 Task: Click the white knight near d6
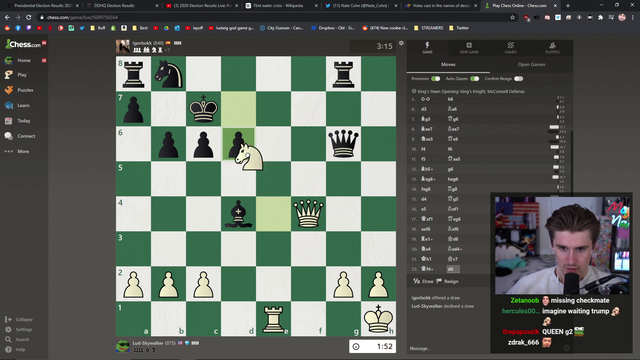point(249,157)
